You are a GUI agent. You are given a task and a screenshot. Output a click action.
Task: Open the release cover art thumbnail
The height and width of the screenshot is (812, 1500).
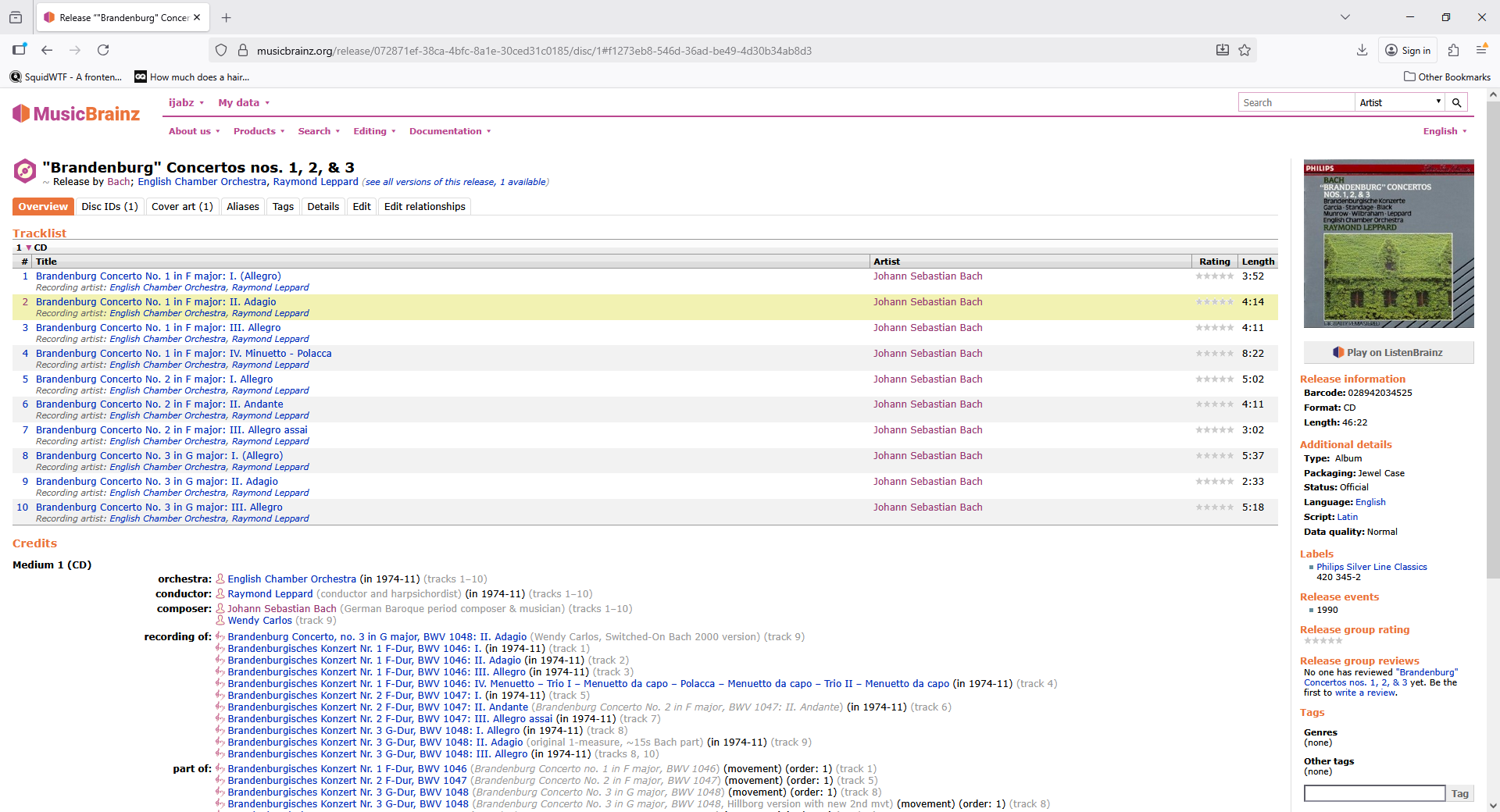[1388, 244]
